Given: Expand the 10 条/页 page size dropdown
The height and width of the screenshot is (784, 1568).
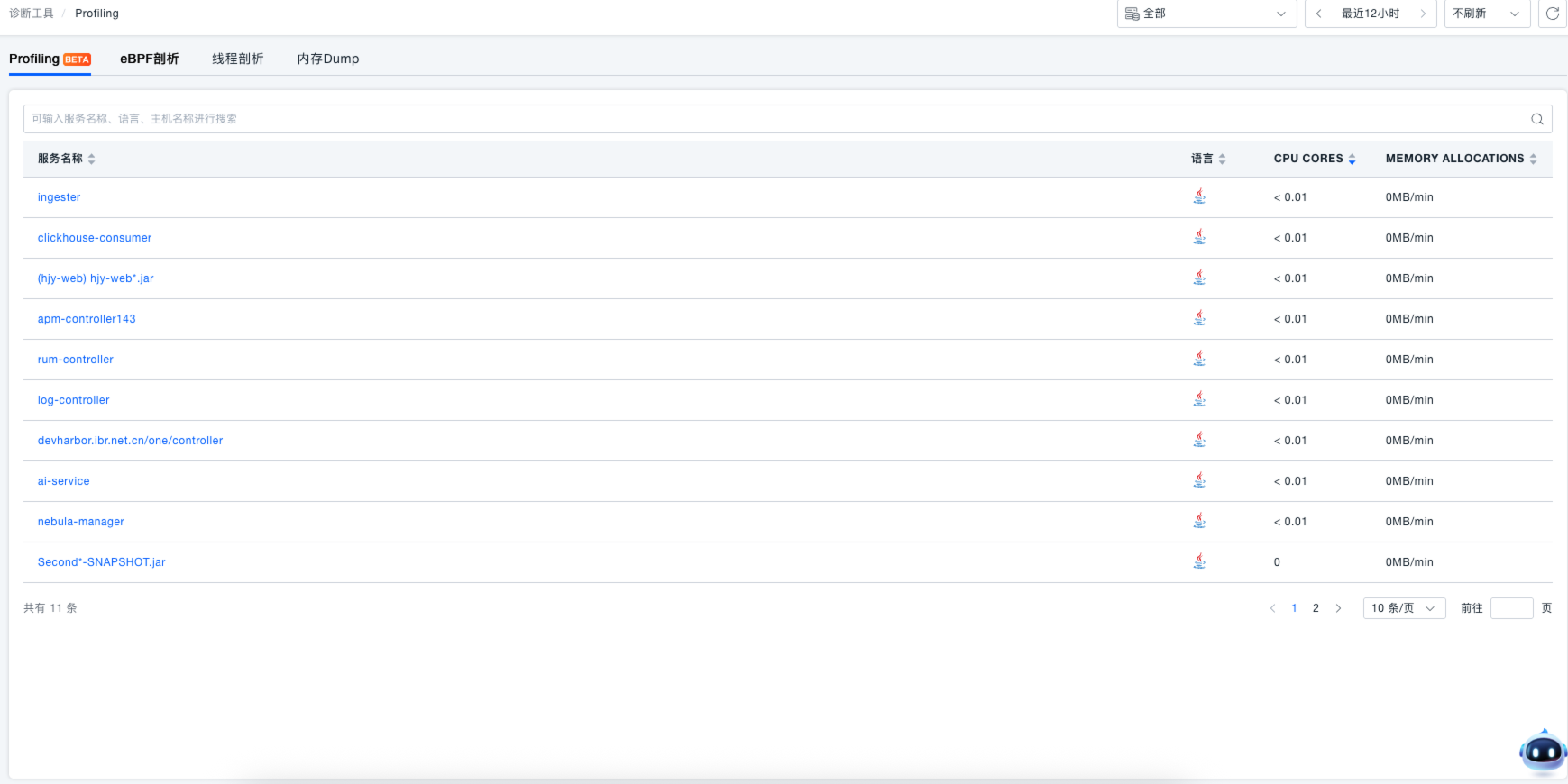Looking at the screenshot, I should coord(1403,608).
